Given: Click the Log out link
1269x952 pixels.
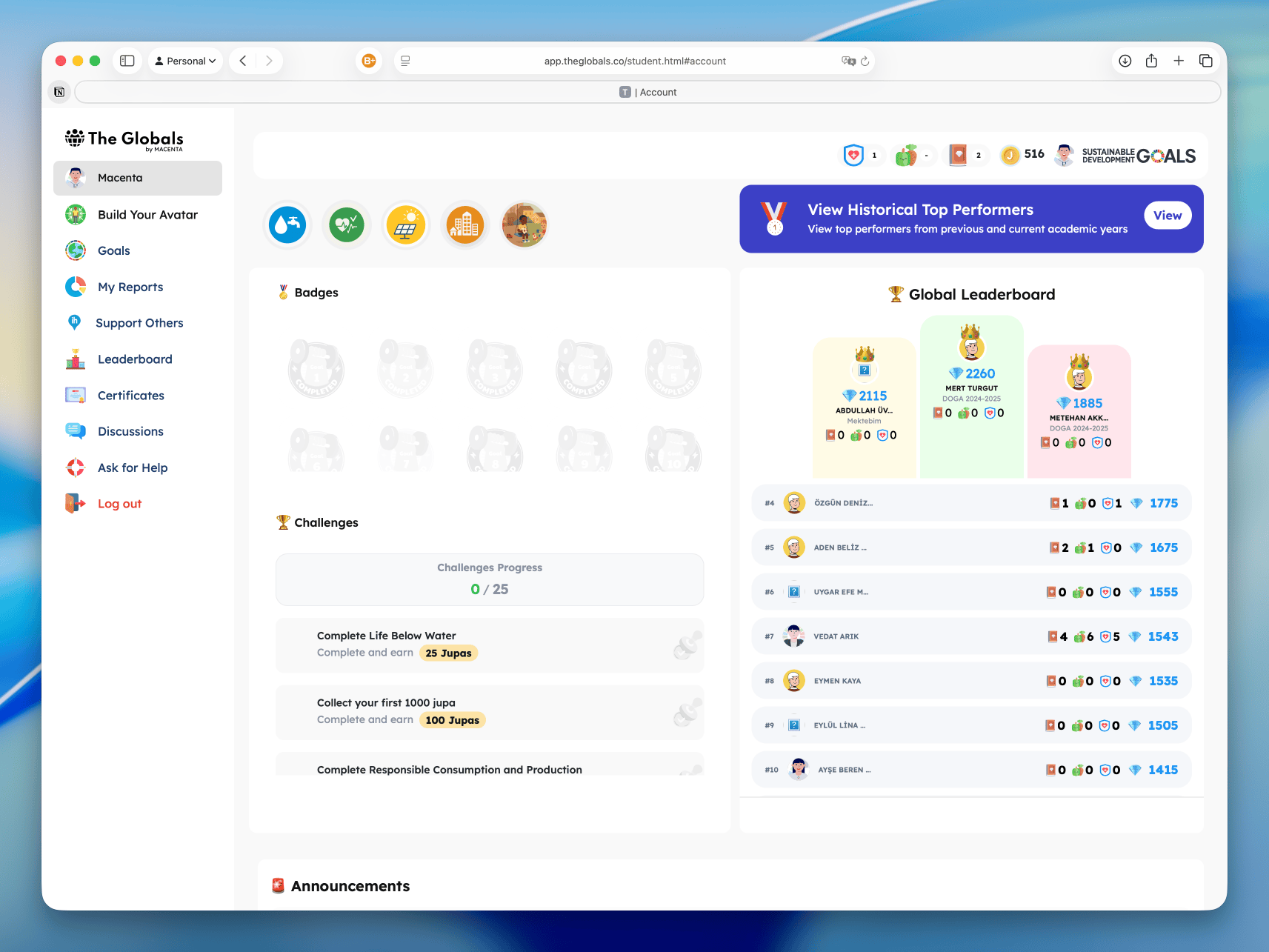Looking at the screenshot, I should (119, 504).
